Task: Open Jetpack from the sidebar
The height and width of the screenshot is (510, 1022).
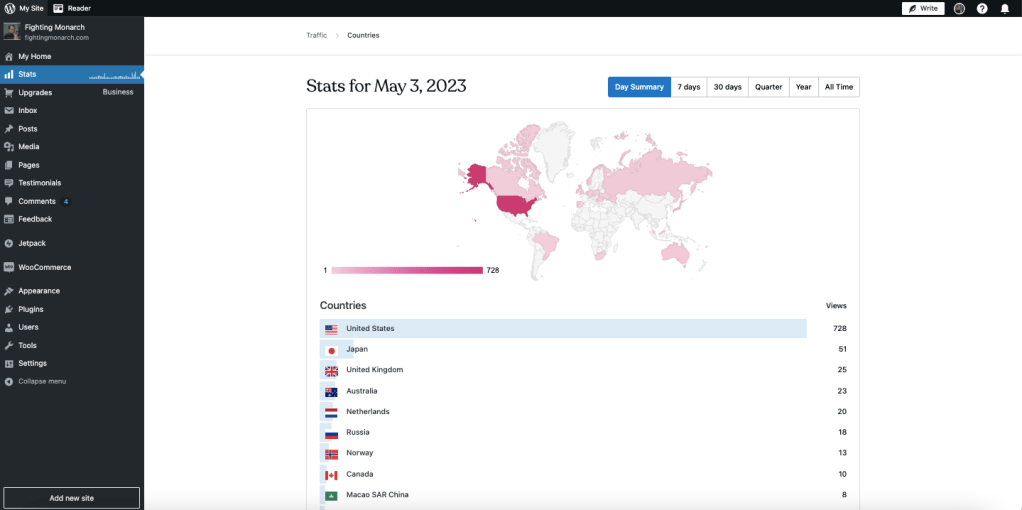Action: tap(32, 243)
